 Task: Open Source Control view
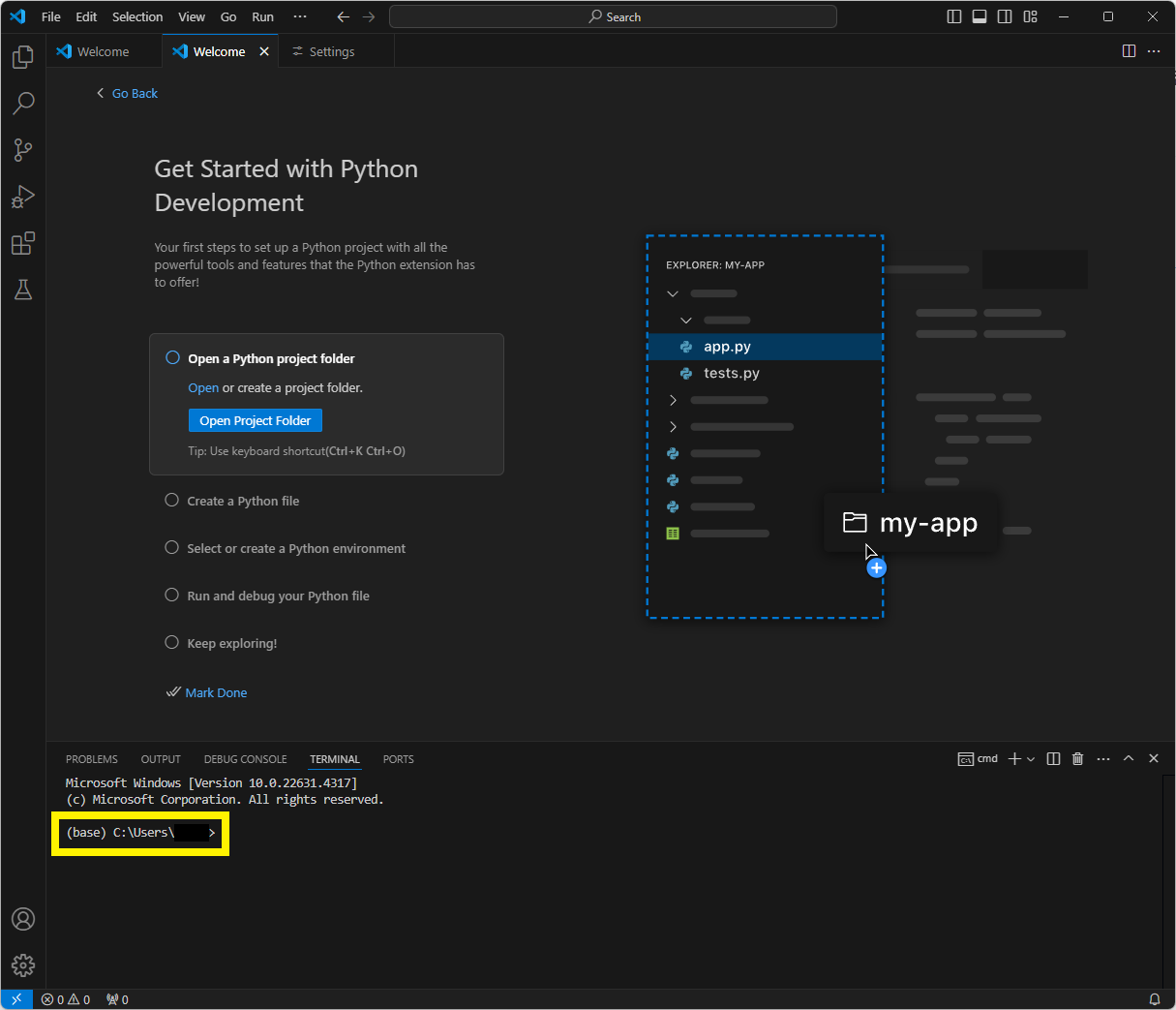(x=23, y=149)
